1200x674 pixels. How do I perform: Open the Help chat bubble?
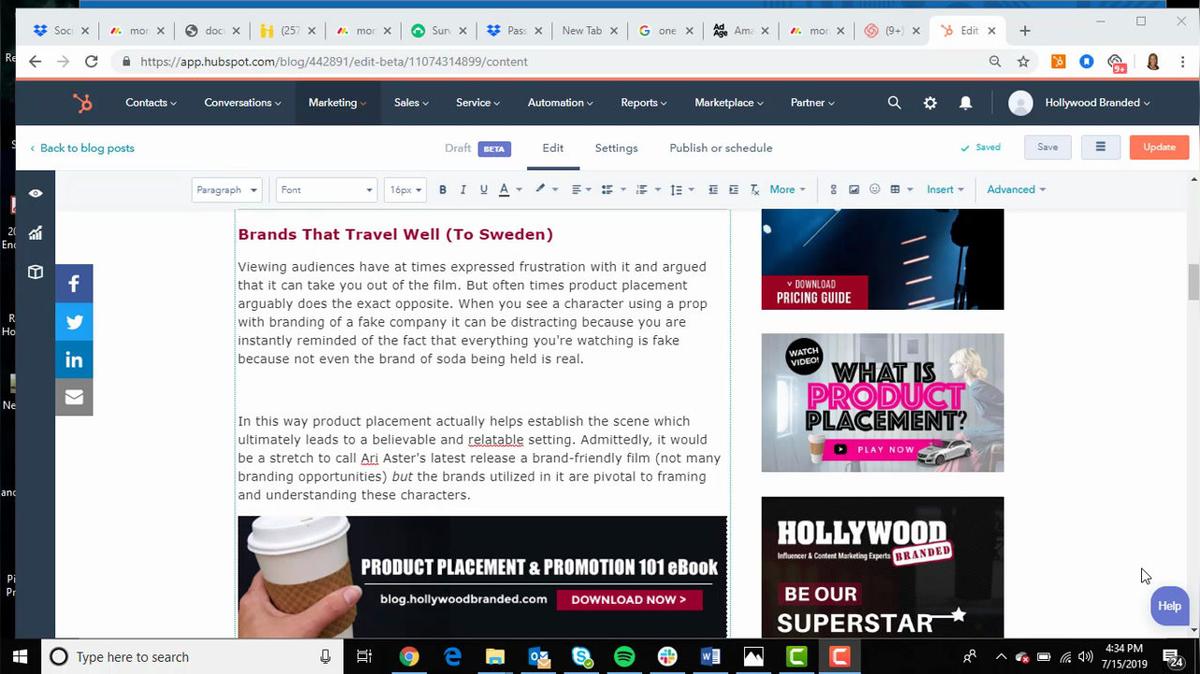(x=1169, y=606)
